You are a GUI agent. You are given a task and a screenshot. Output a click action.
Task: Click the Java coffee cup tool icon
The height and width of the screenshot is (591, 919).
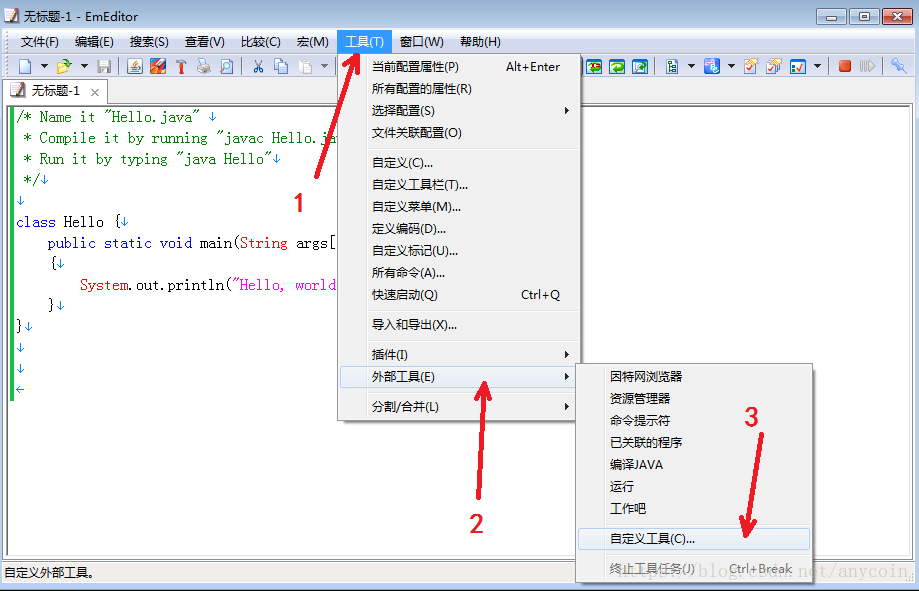[x=134, y=66]
